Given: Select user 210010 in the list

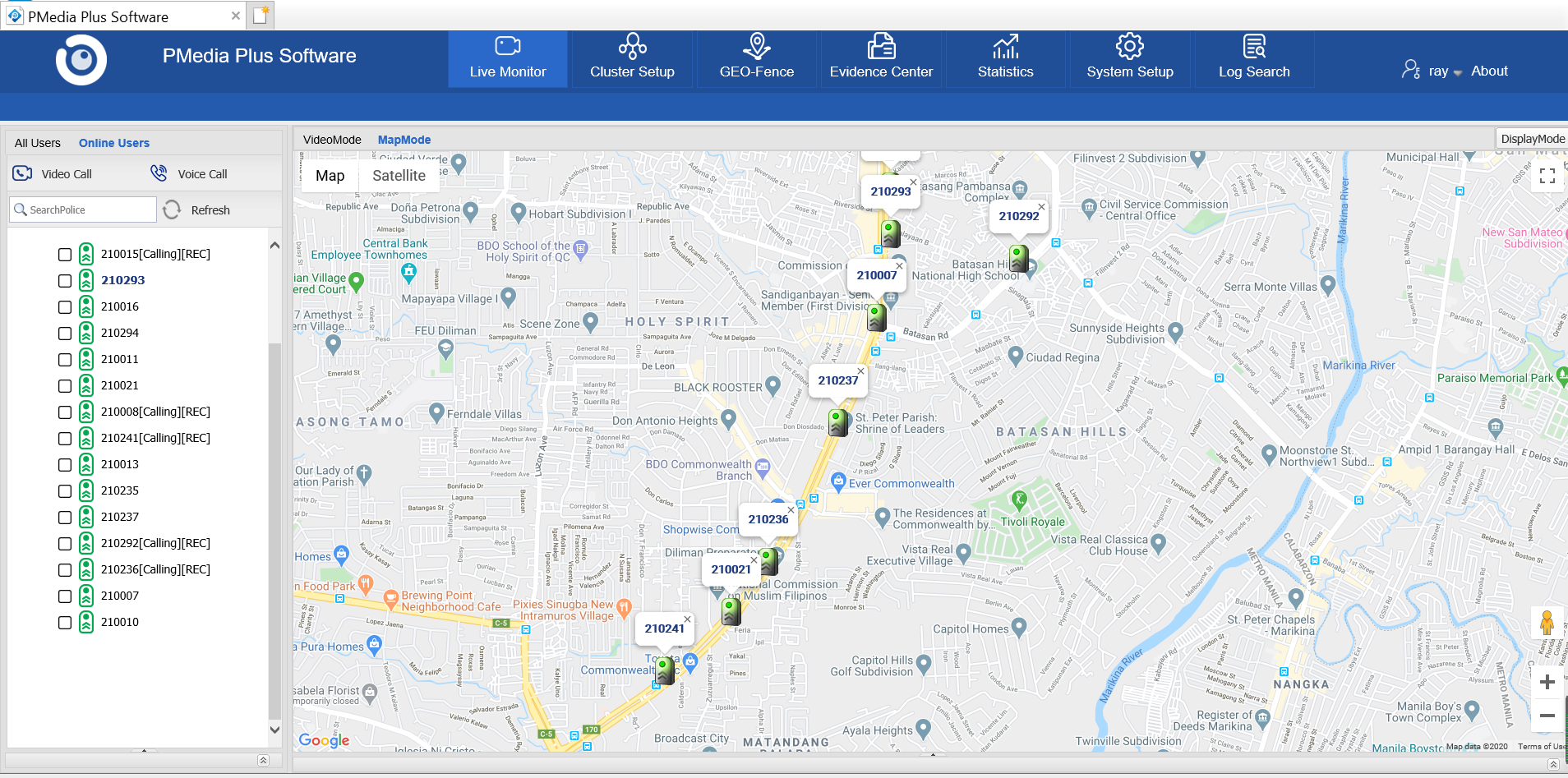Looking at the screenshot, I should point(120,622).
